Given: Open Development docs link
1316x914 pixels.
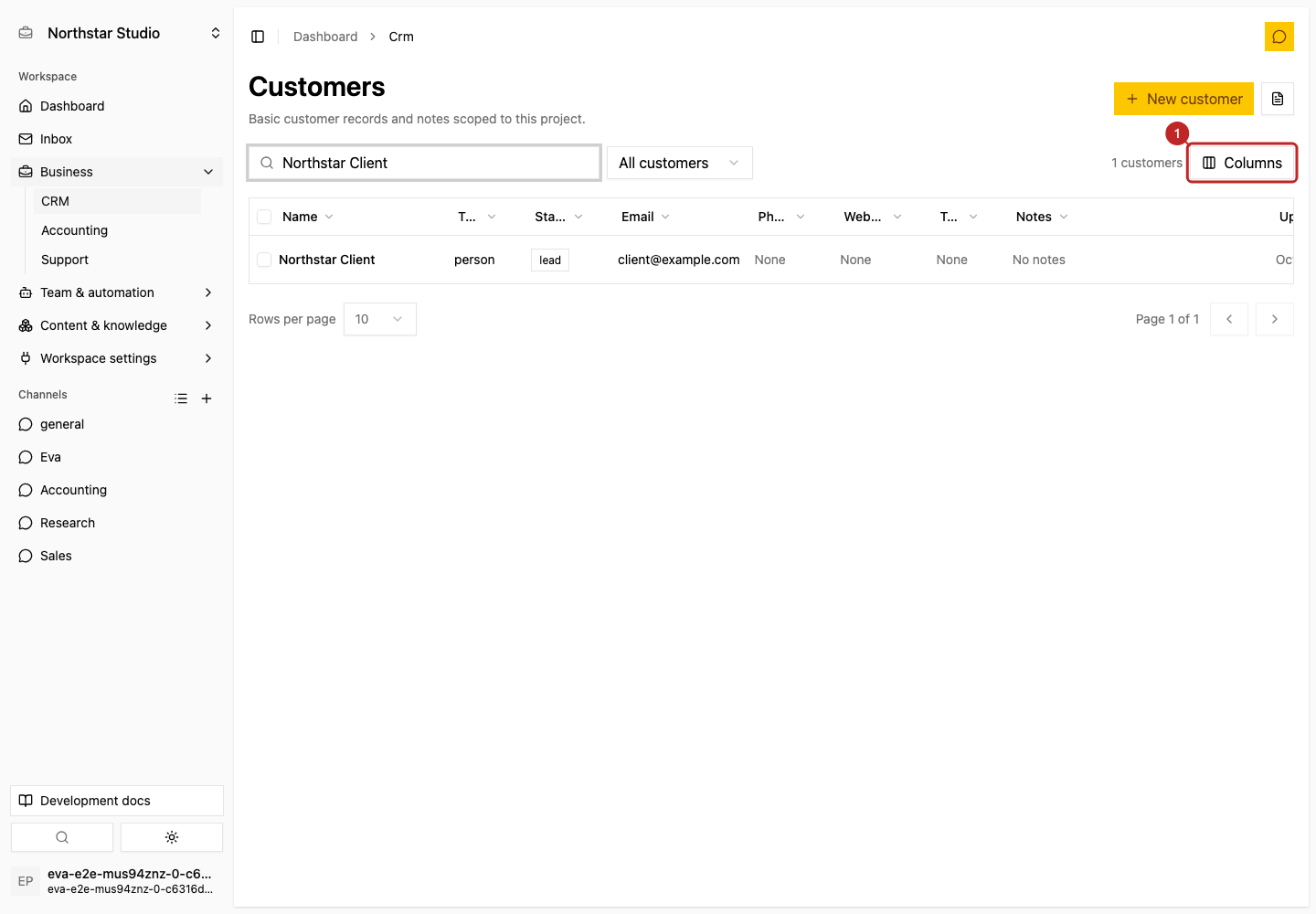Looking at the screenshot, I should tap(117, 801).
